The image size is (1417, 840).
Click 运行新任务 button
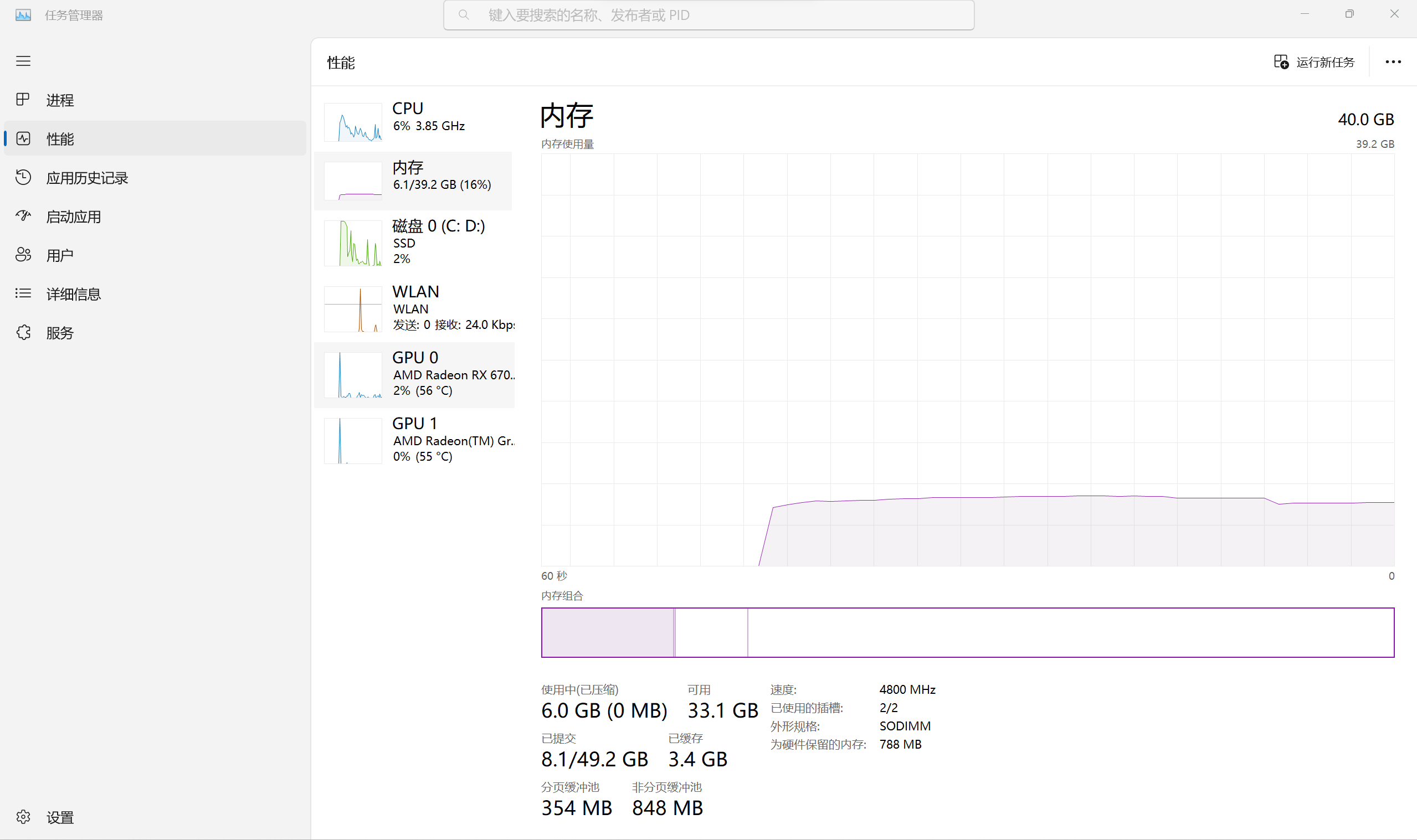(x=1314, y=61)
